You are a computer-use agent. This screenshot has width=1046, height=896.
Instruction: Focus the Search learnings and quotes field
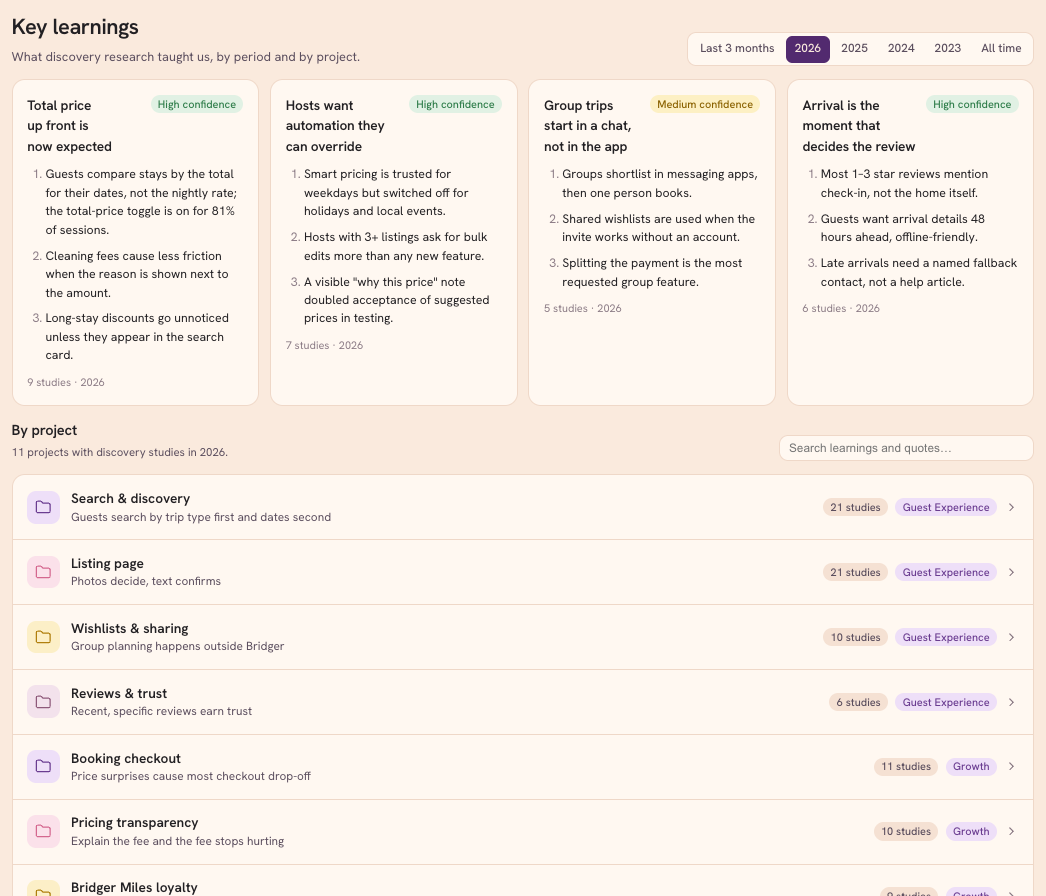(906, 448)
